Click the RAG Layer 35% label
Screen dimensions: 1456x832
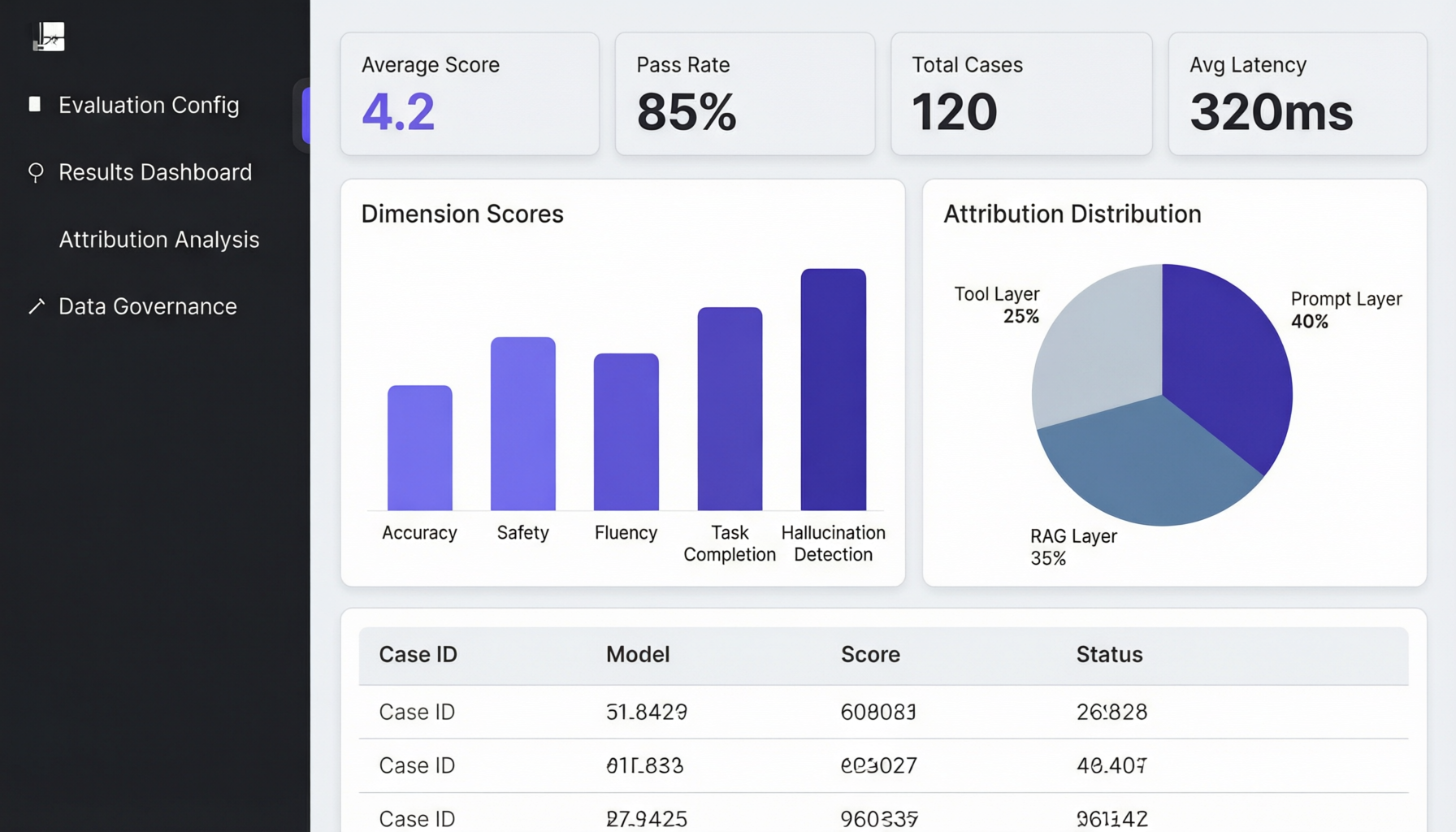1073,547
